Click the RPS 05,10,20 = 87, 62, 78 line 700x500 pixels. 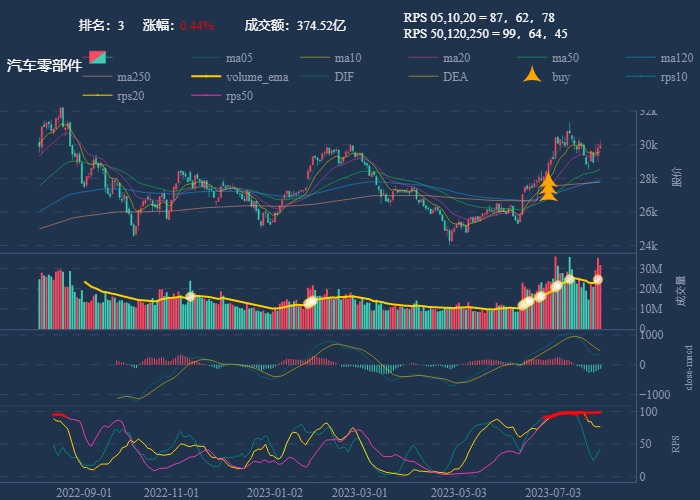click(479, 17)
